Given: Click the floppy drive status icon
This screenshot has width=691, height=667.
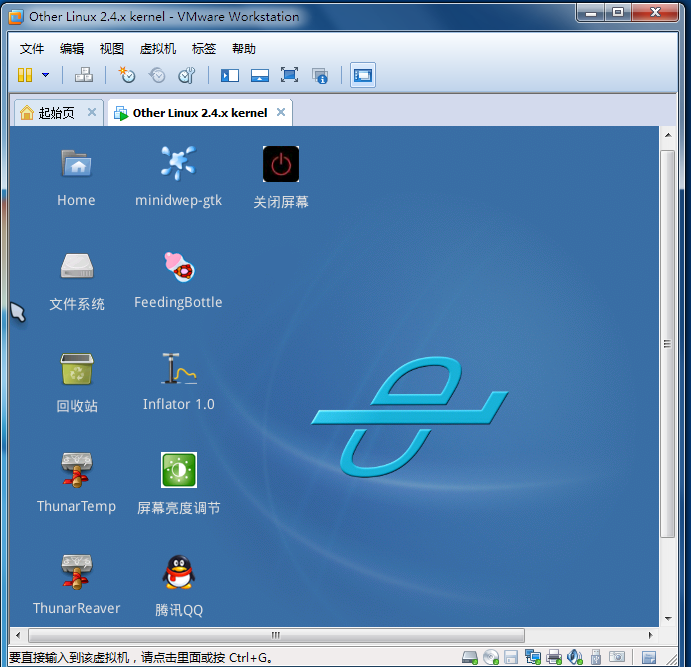Looking at the screenshot, I should 511,657.
